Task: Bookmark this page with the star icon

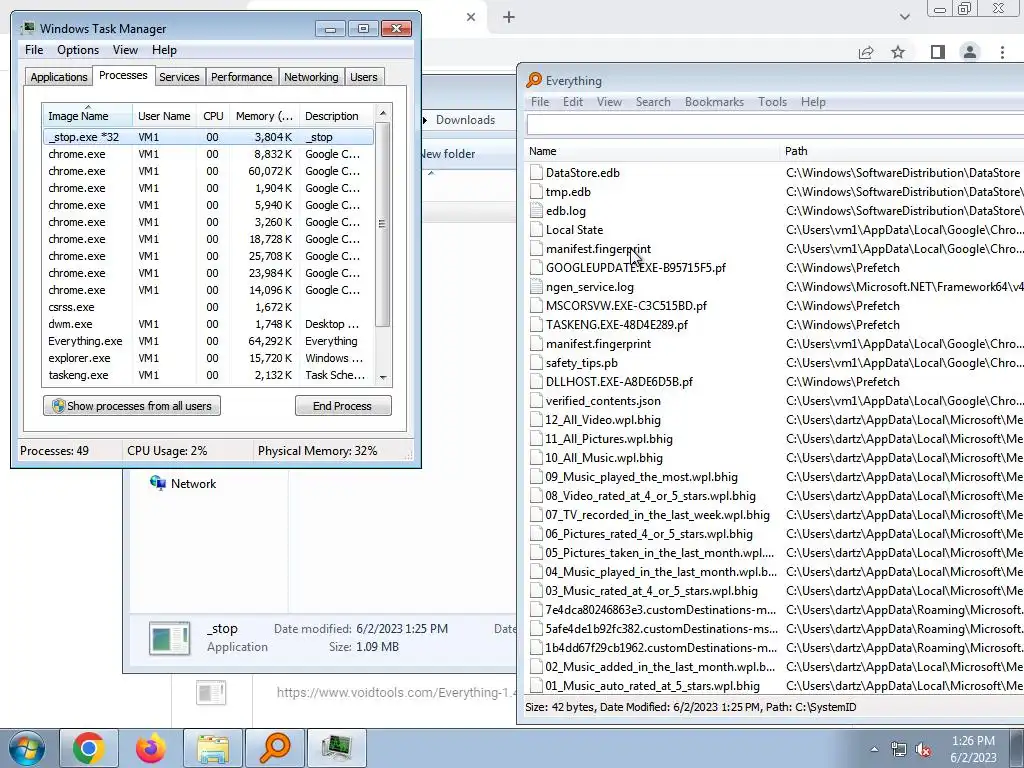Action: (898, 52)
